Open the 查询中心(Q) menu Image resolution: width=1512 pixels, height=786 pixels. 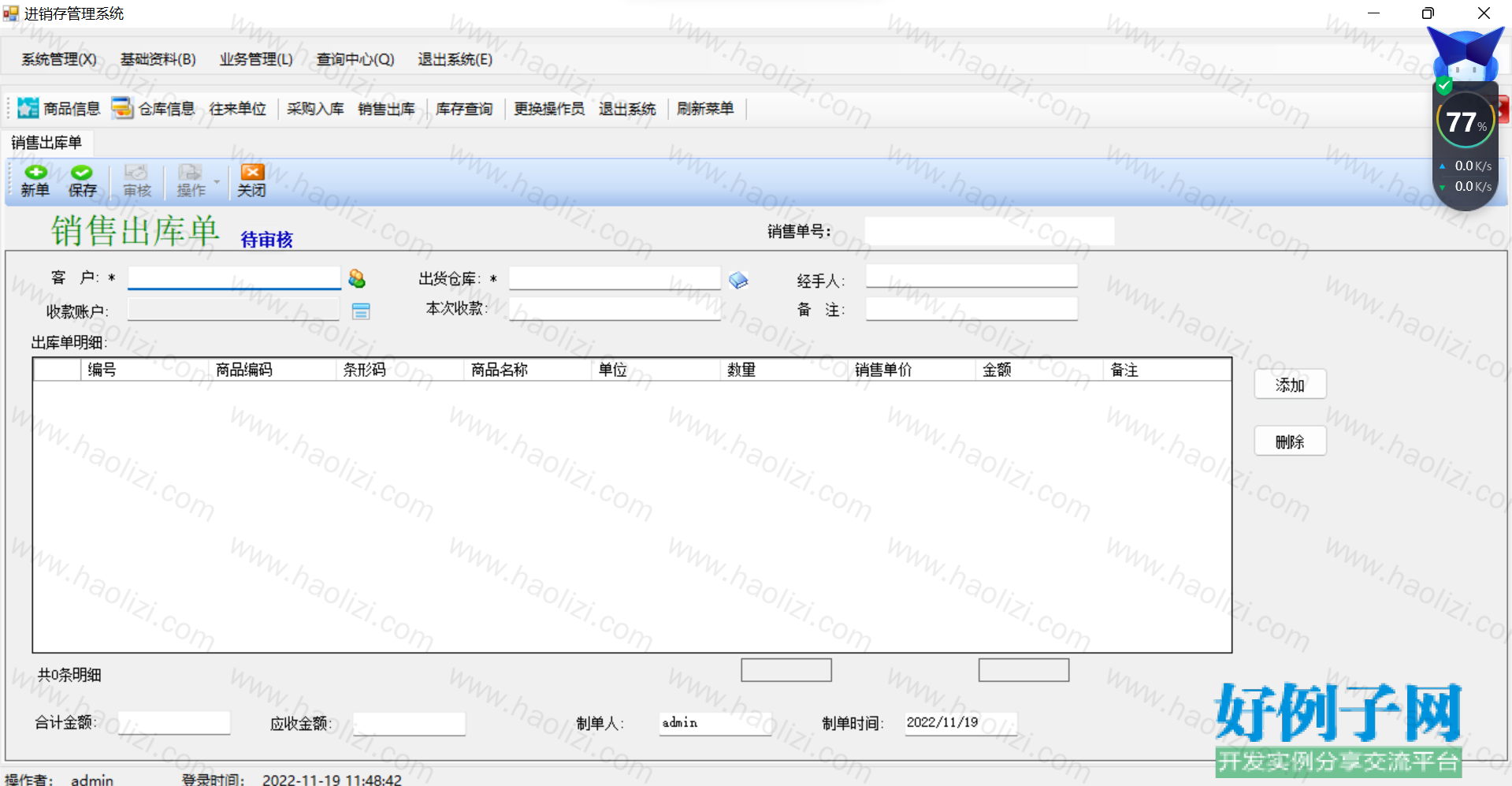[x=355, y=59]
